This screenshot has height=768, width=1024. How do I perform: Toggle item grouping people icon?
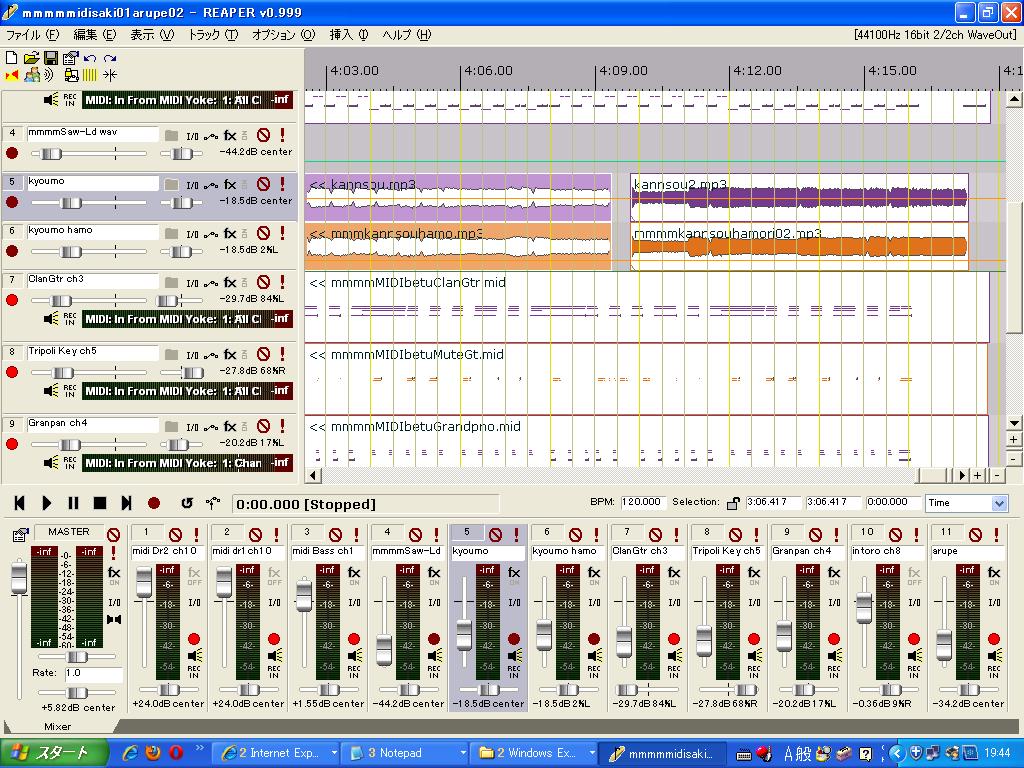pyautogui.click(x=31, y=76)
